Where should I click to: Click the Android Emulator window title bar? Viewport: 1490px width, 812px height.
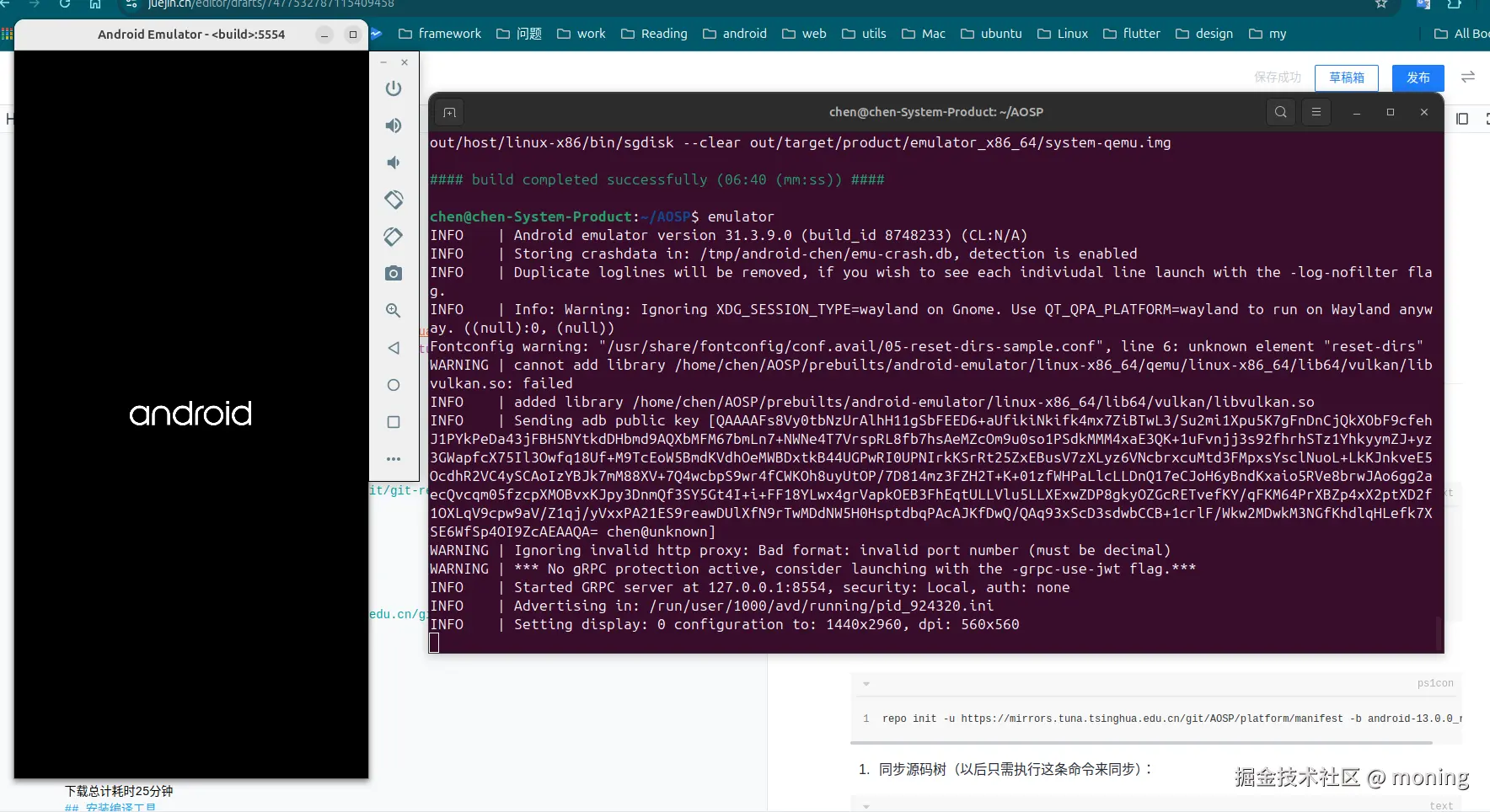(x=191, y=35)
